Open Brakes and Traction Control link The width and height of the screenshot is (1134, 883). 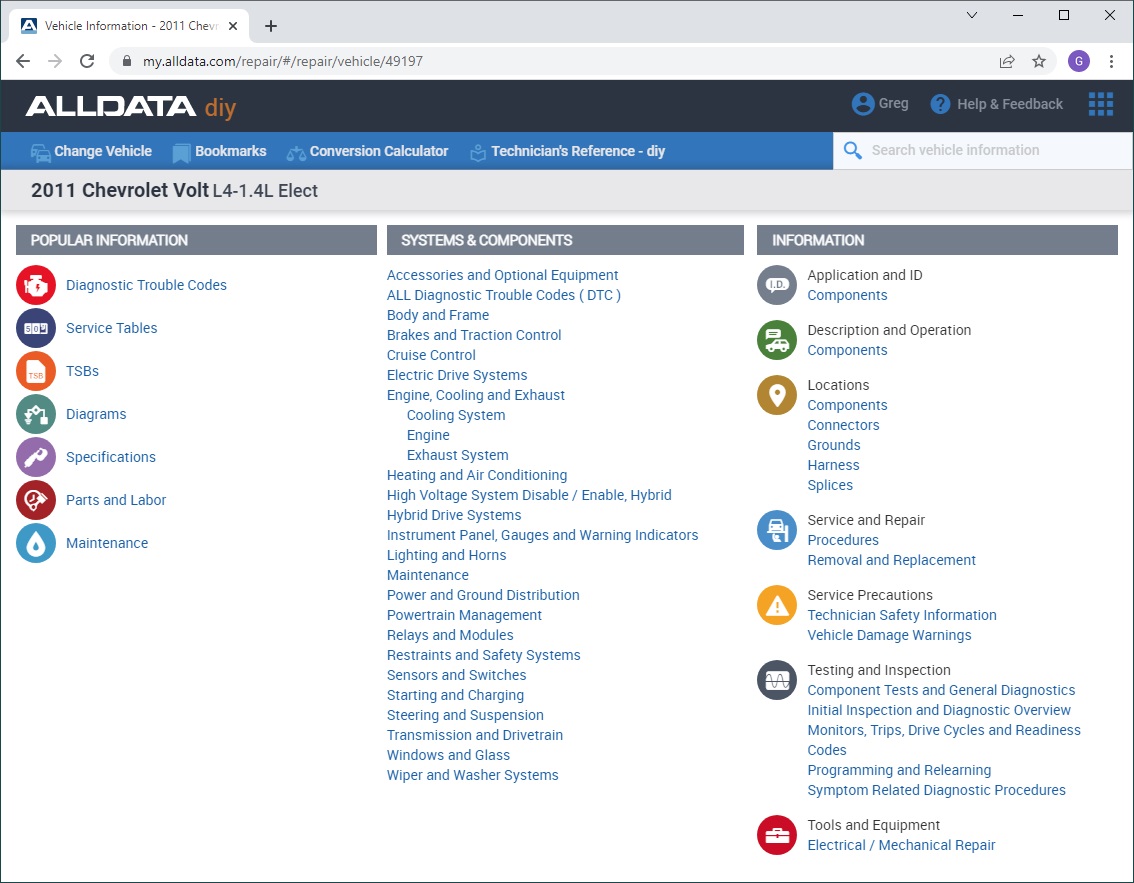pyautogui.click(x=474, y=335)
